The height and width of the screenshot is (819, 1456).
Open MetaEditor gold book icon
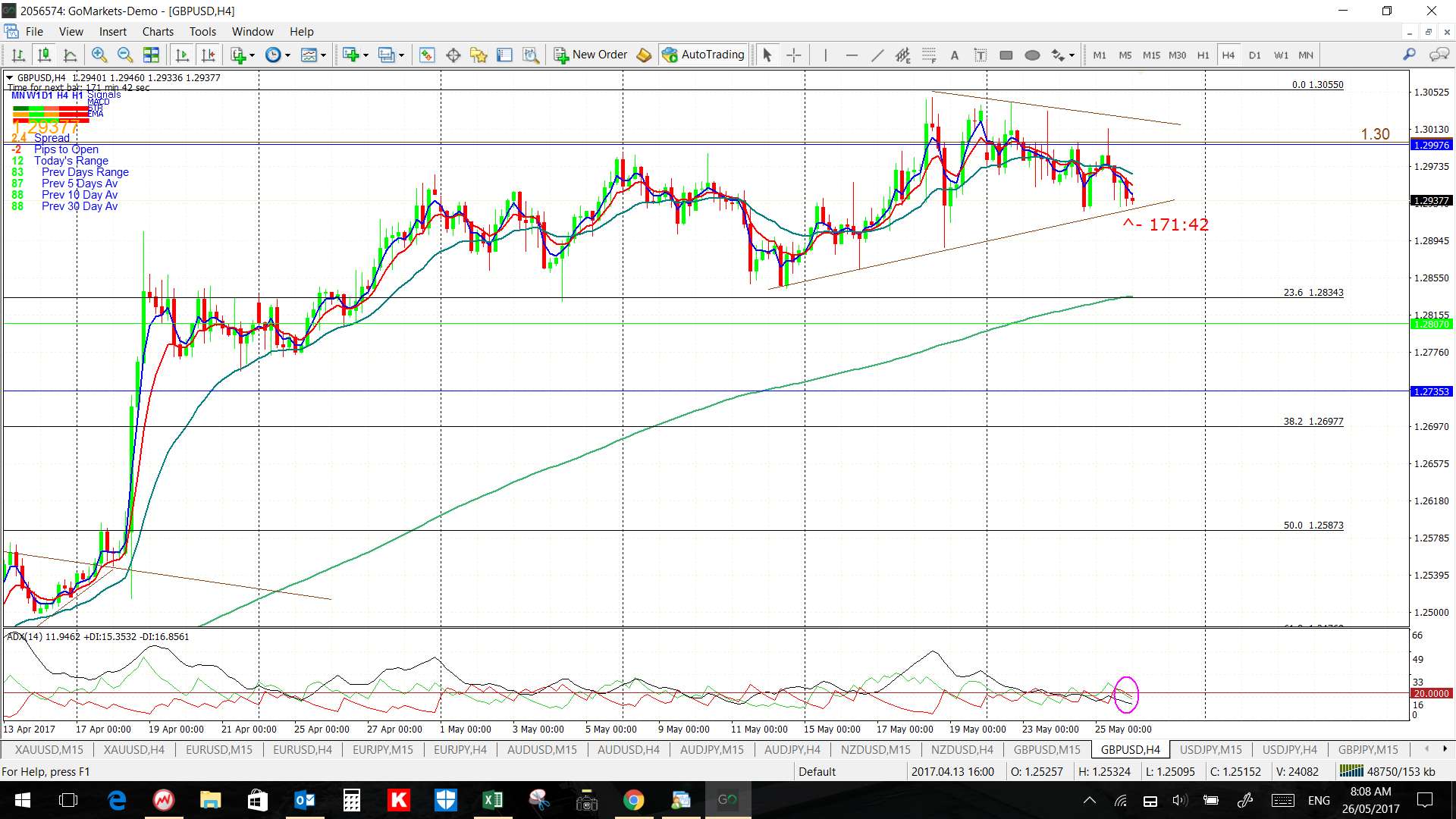pyautogui.click(x=644, y=55)
